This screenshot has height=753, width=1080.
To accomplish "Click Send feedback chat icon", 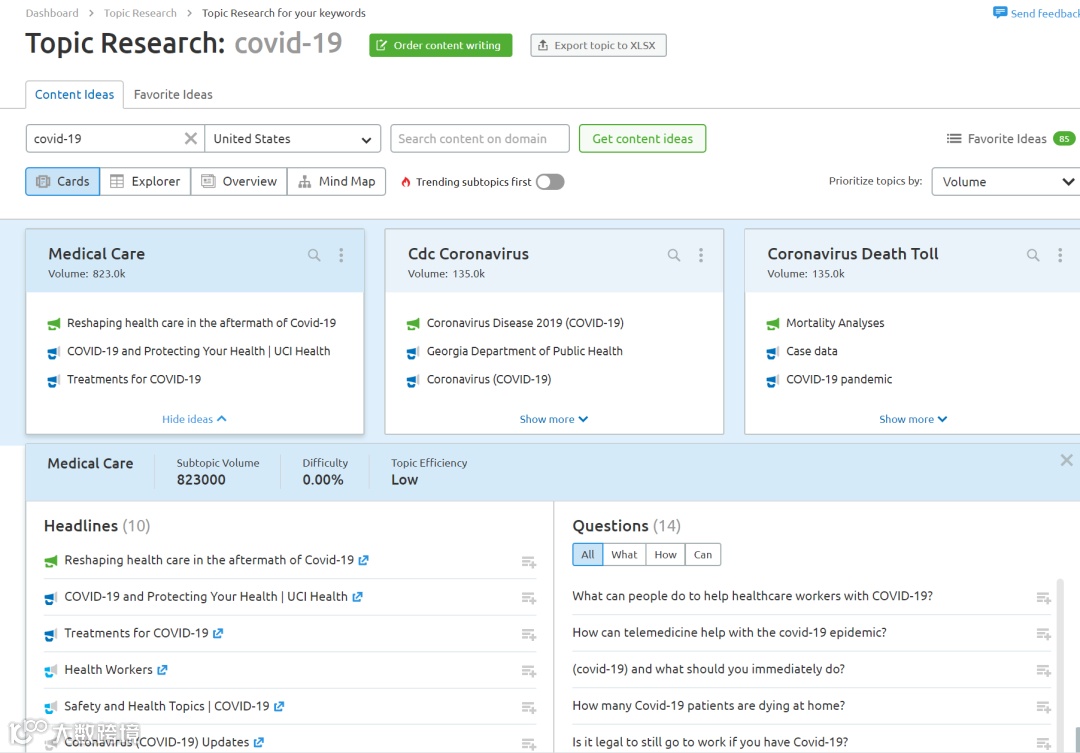I will tap(1000, 12).
